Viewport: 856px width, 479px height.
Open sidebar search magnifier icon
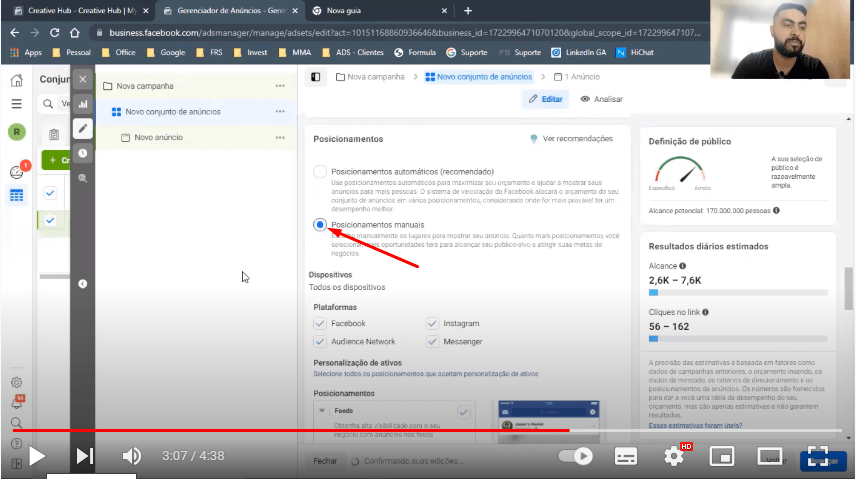pos(16,423)
